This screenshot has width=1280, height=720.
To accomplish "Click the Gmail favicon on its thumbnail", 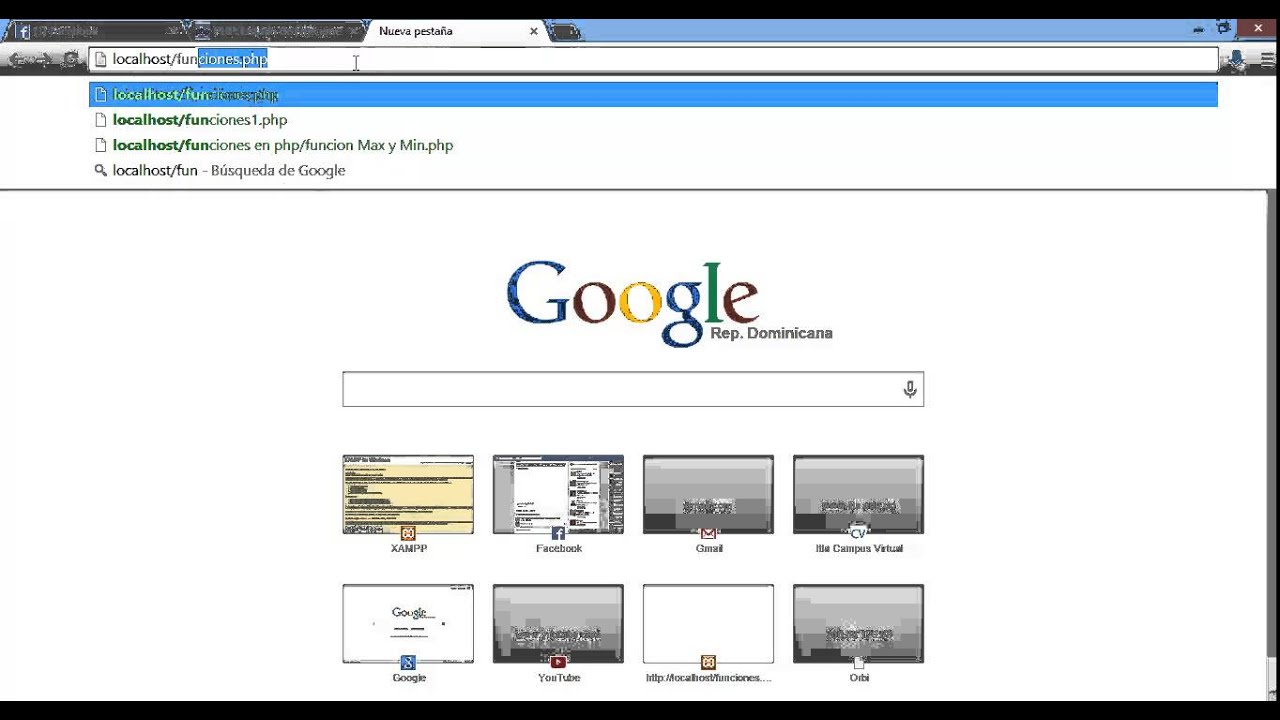I will click(x=708, y=533).
